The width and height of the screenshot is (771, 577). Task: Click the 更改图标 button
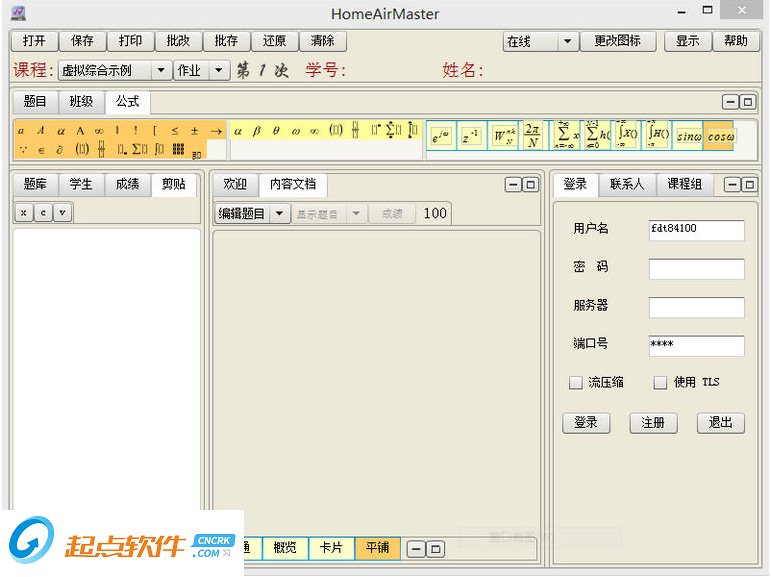tap(618, 41)
